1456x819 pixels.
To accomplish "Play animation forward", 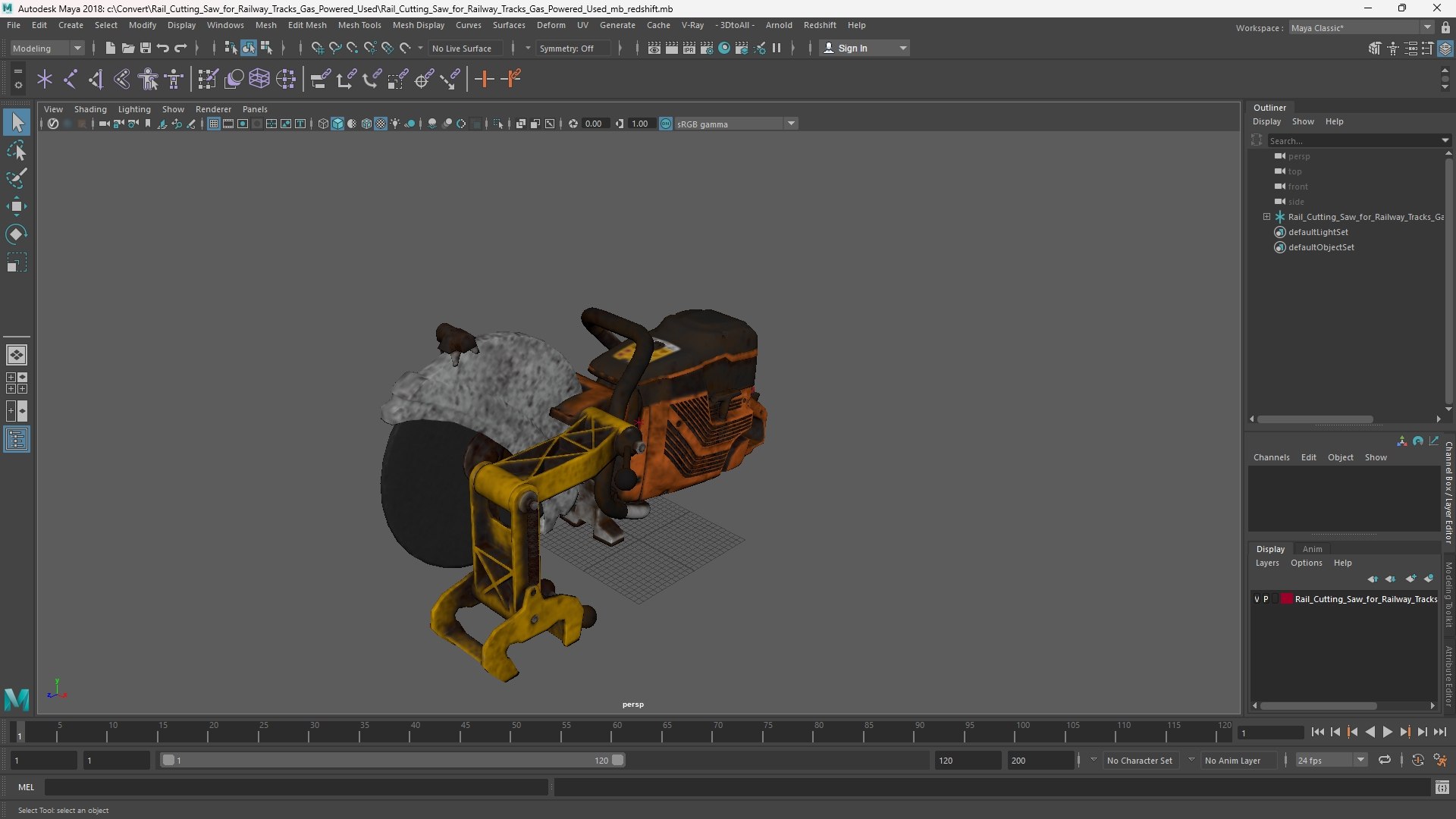I will [x=1387, y=732].
